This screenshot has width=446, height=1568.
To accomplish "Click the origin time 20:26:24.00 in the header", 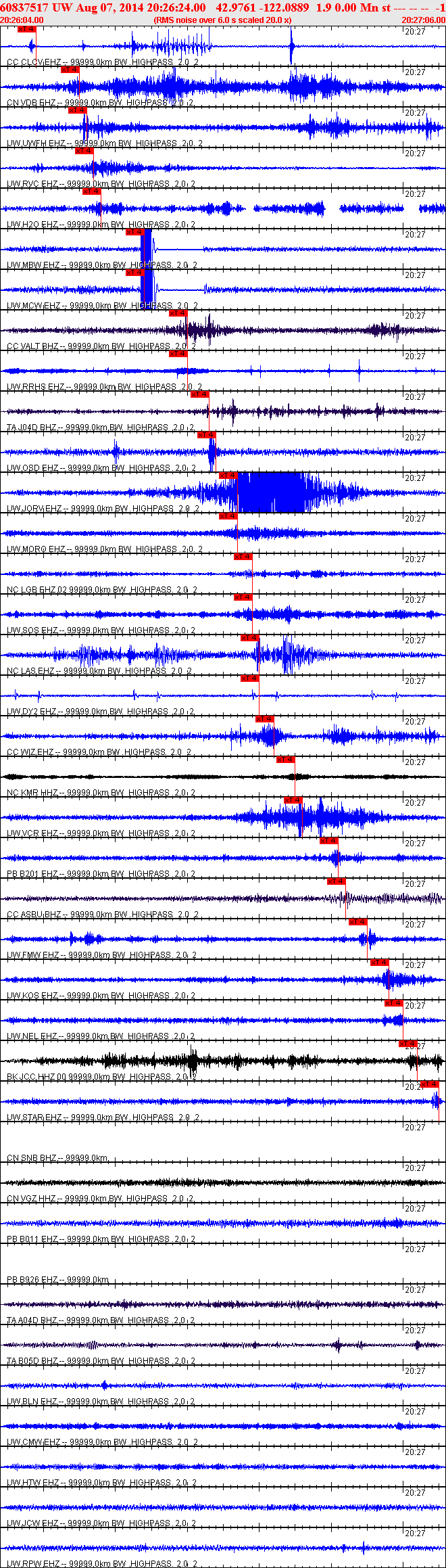I will coord(176,7).
